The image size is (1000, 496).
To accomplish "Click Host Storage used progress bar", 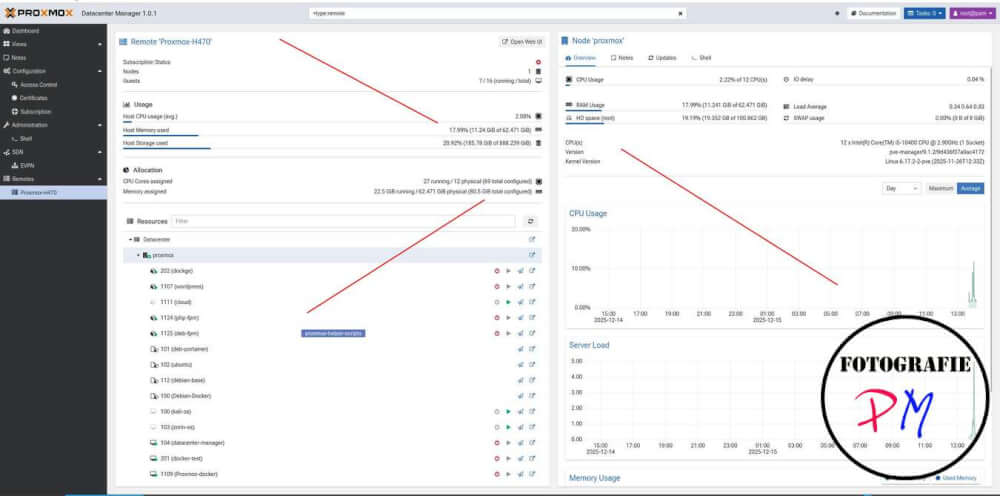I will pyautogui.click(x=330, y=149).
